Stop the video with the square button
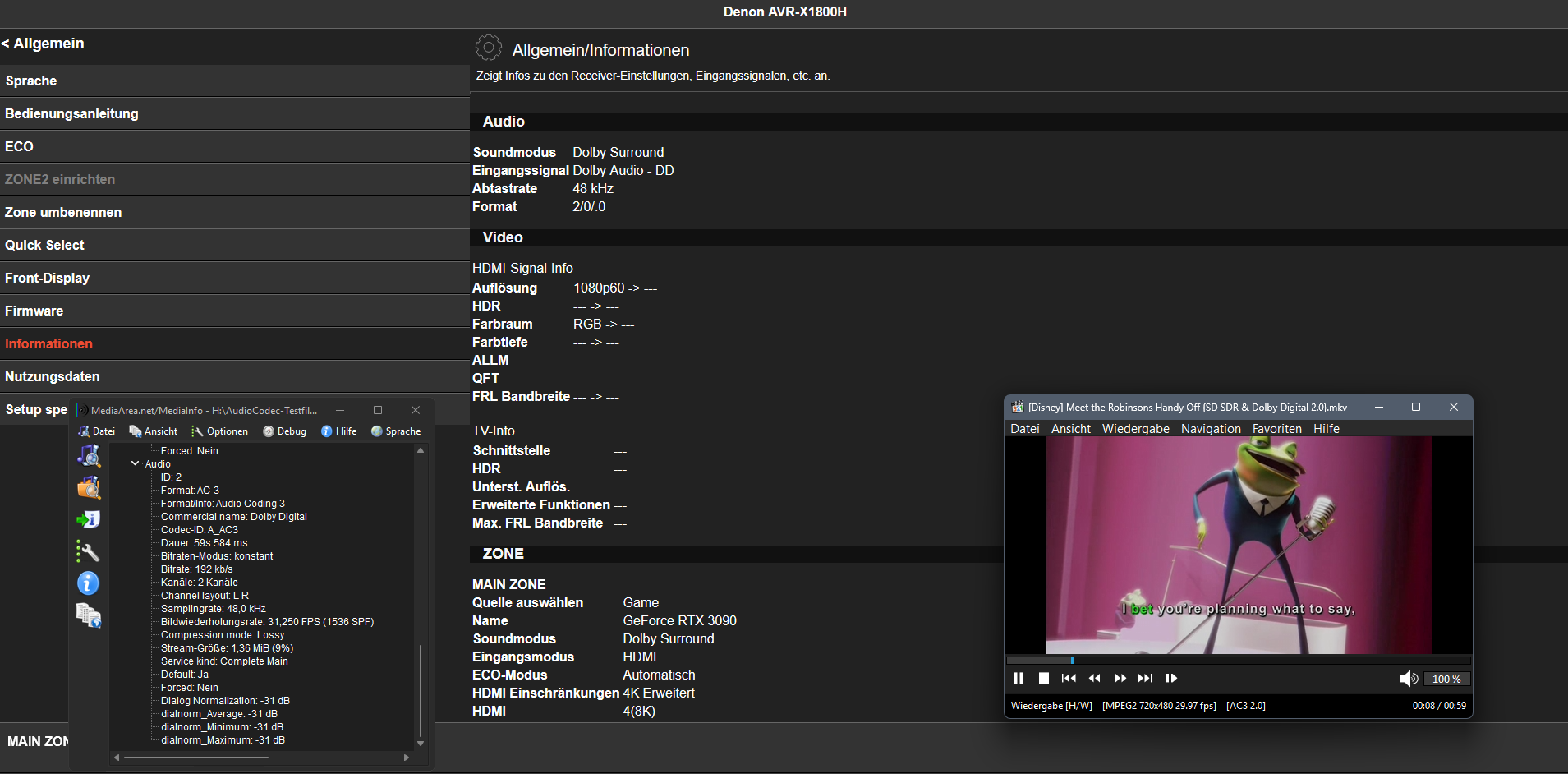This screenshot has height=774, width=1568. pyautogui.click(x=1043, y=678)
